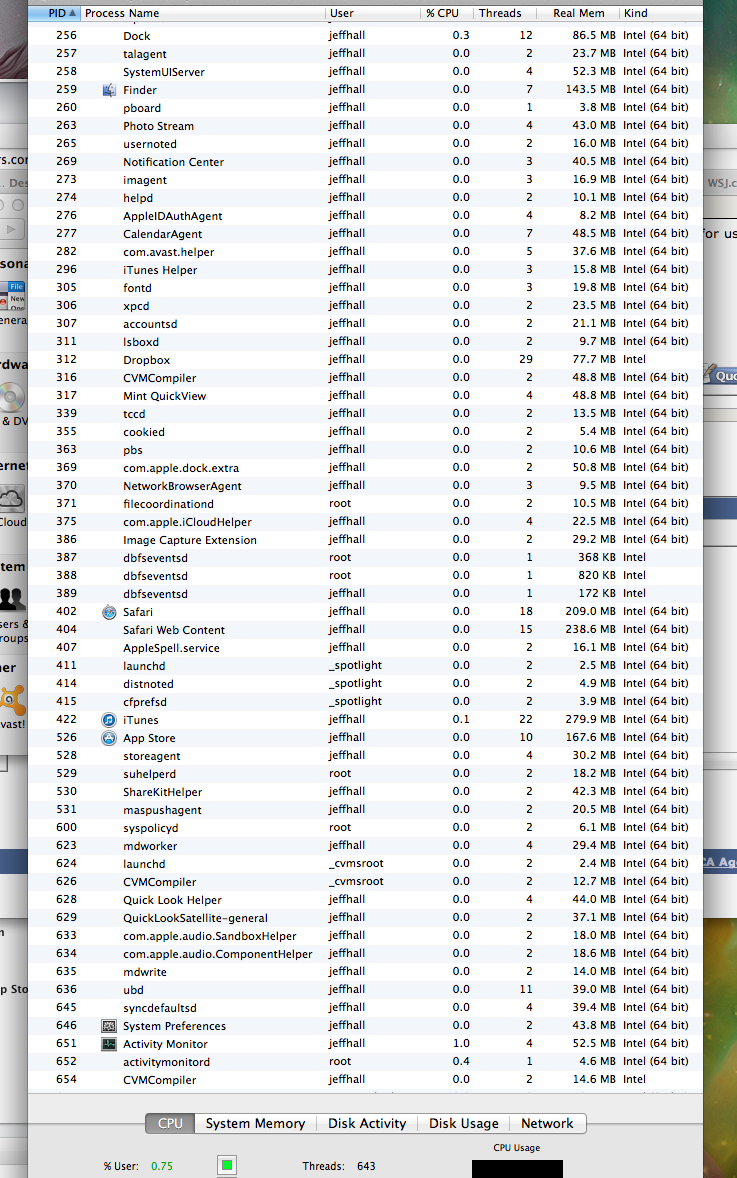Select the com.apple.iCloudHelper process row
This screenshot has height=1178, width=737.
(365, 522)
